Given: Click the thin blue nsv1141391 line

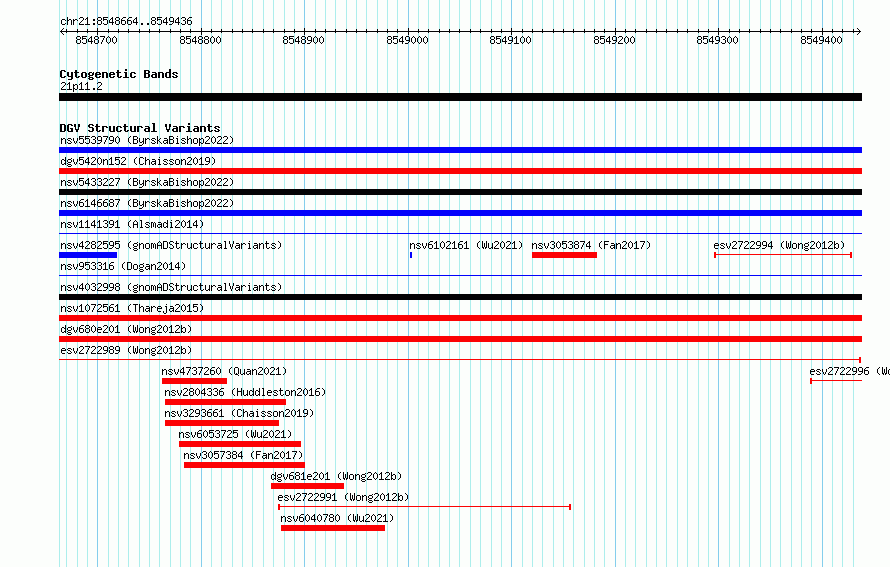Looking at the screenshot, I should (460, 233).
